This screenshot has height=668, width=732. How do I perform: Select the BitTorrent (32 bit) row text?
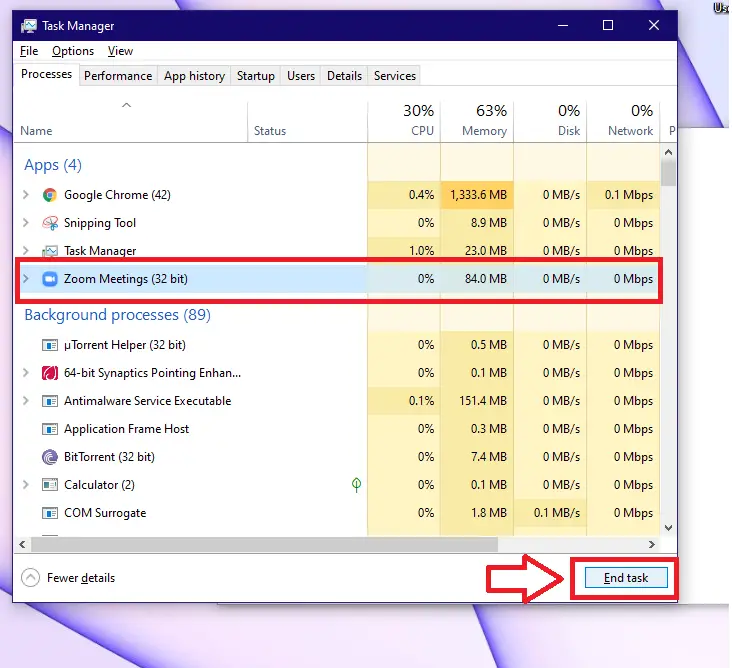[109, 457]
